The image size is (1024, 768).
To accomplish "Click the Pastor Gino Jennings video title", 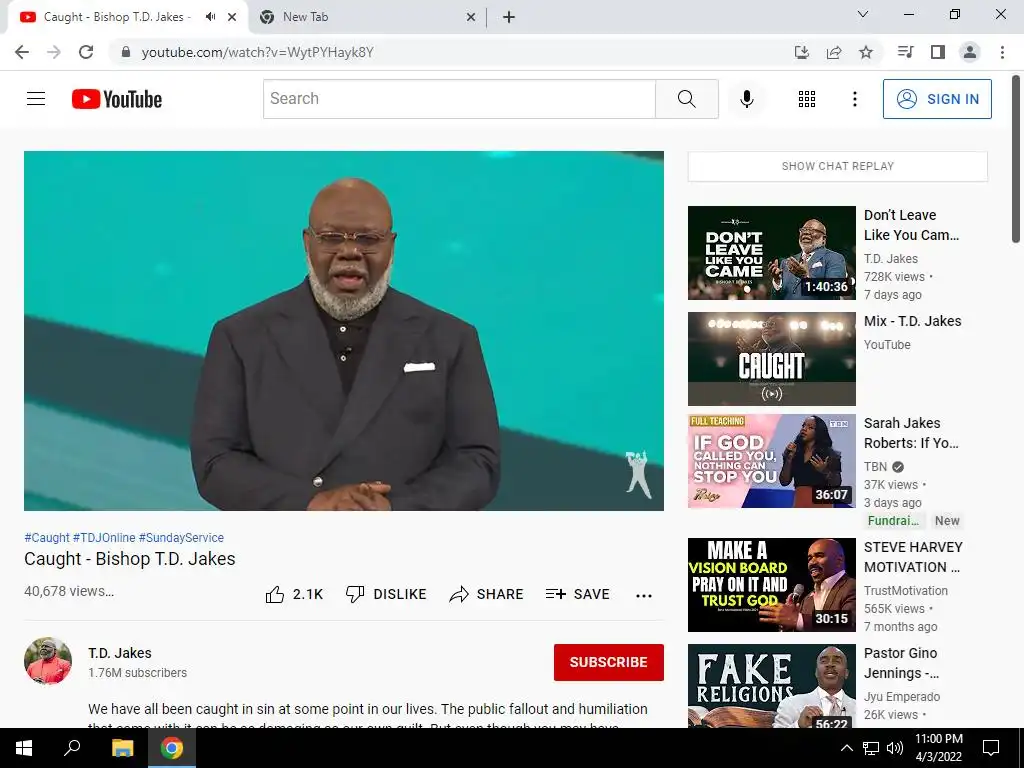I will 901,663.
